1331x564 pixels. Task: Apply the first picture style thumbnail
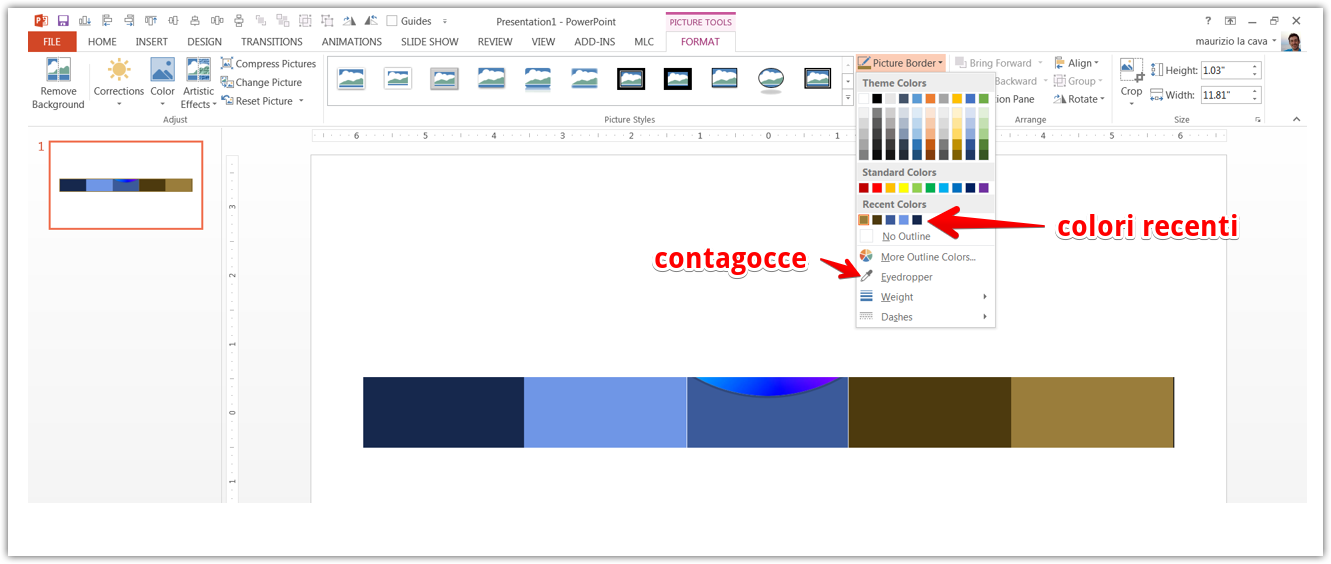(x=351, y=78)
